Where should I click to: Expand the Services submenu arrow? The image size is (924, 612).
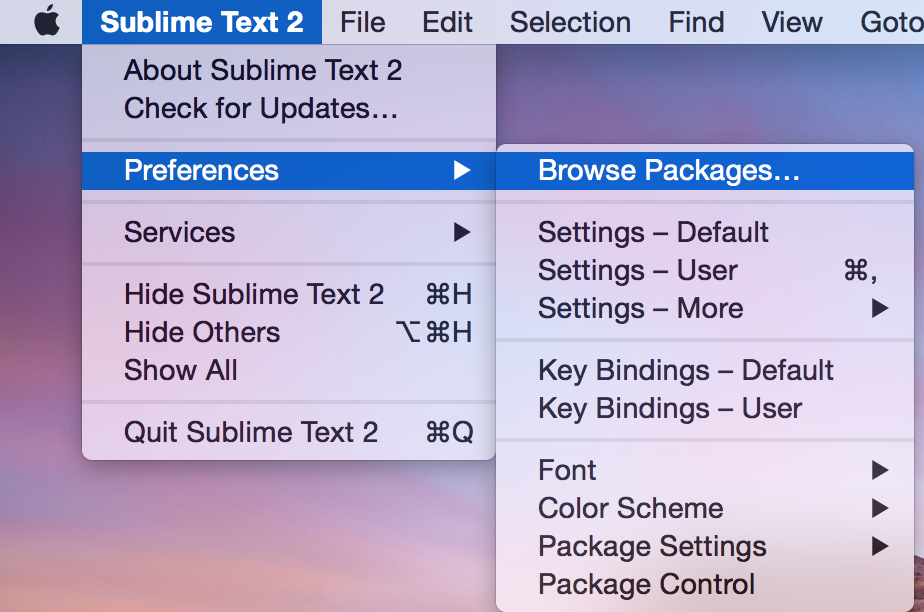[462, 232]
